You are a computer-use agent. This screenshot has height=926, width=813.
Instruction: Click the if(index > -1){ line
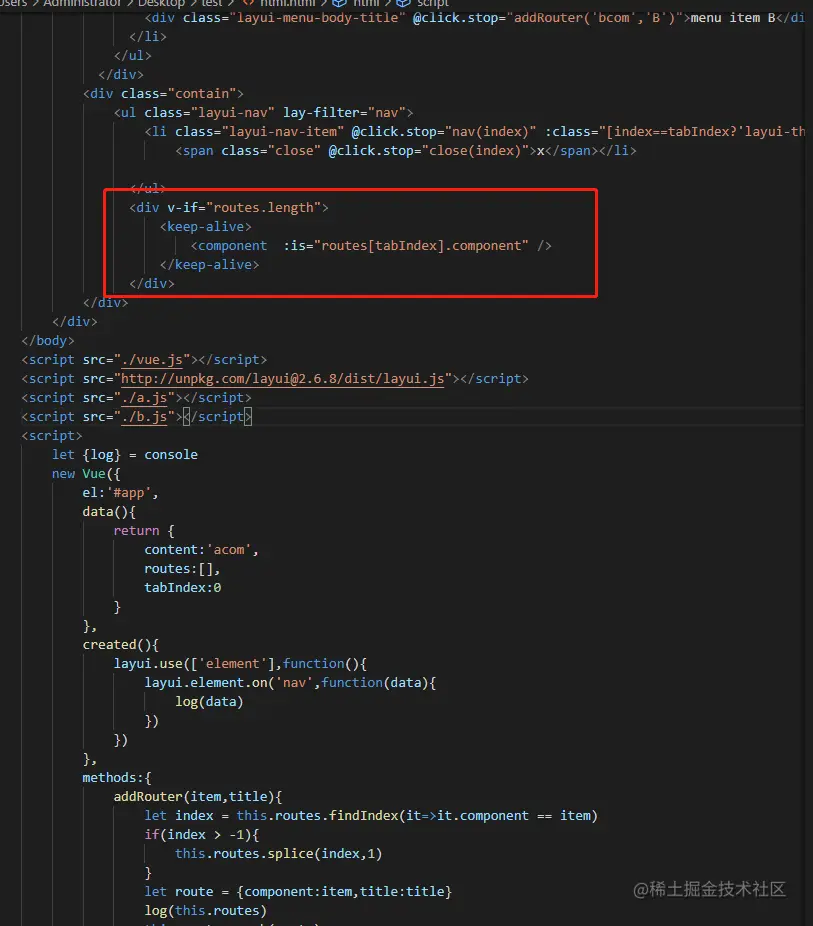[201, 834]
